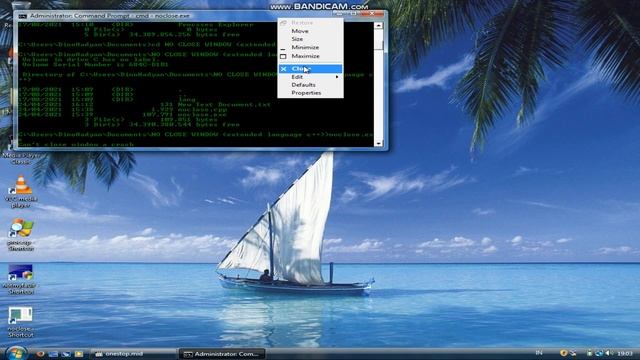
Task: Switch to the onestop.mid taskbar button
Action: coord(134,354)
